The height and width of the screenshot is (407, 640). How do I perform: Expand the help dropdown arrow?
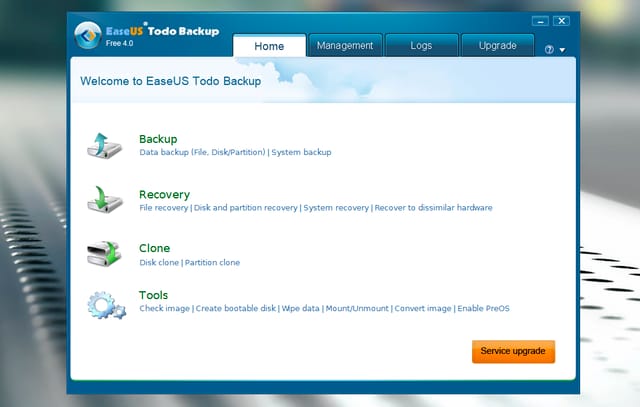[x=562, y=50]
